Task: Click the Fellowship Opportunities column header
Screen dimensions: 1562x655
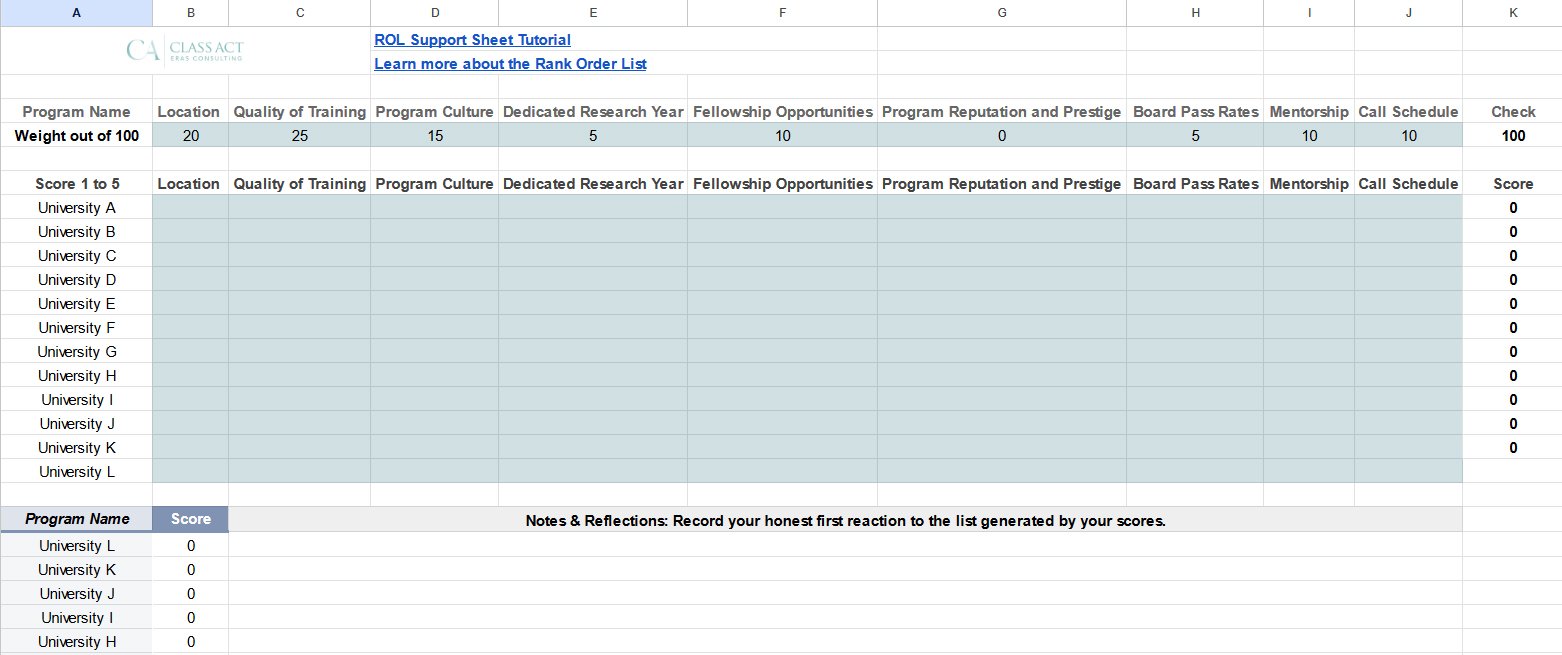Action: [781, 111]
